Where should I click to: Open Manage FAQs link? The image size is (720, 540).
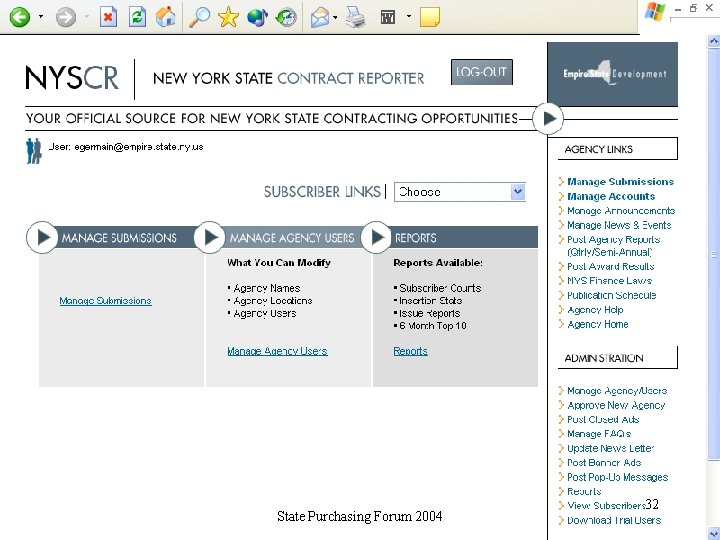pos(599,433)
